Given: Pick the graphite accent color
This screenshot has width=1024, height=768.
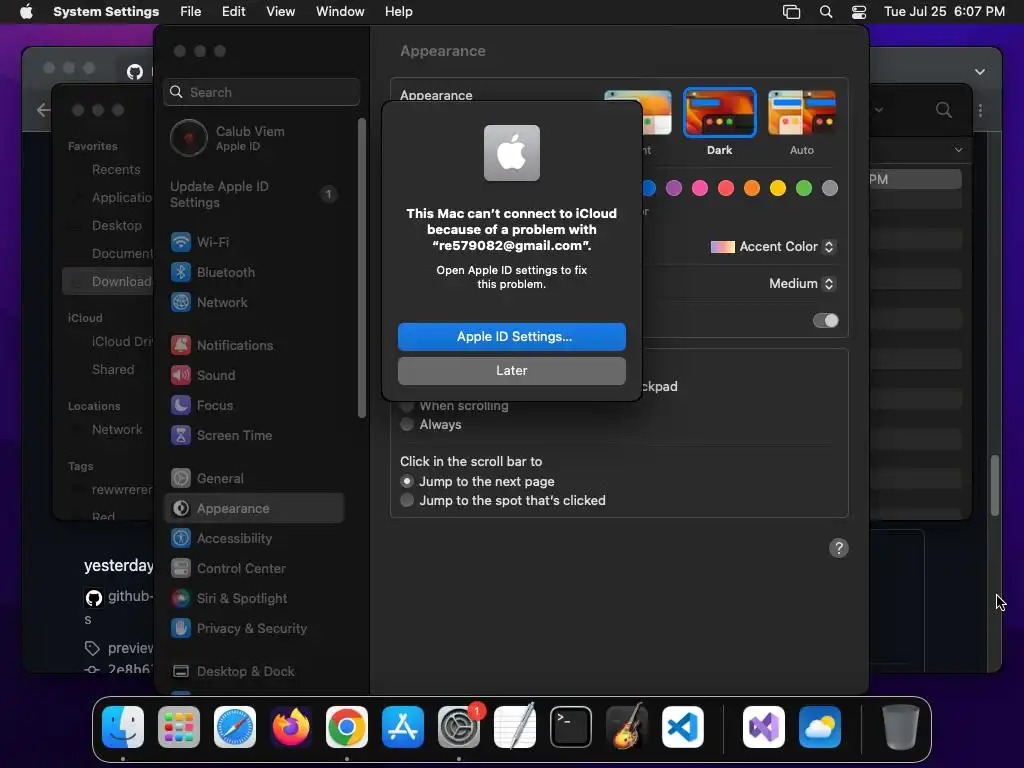Looking at the screenshot, I should [830, 189].
